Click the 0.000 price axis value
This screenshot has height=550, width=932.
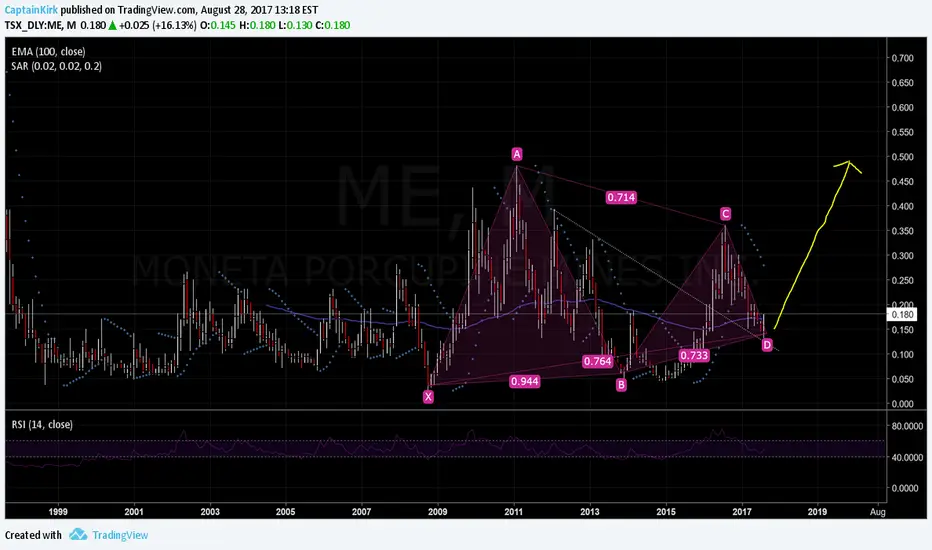(x=902, y=404)
